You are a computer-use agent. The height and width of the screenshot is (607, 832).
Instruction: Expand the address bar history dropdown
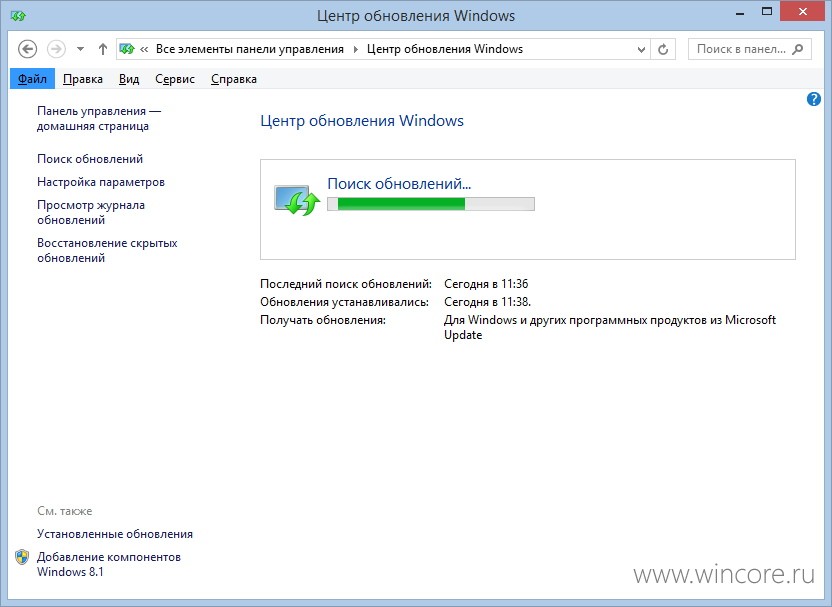641,49
